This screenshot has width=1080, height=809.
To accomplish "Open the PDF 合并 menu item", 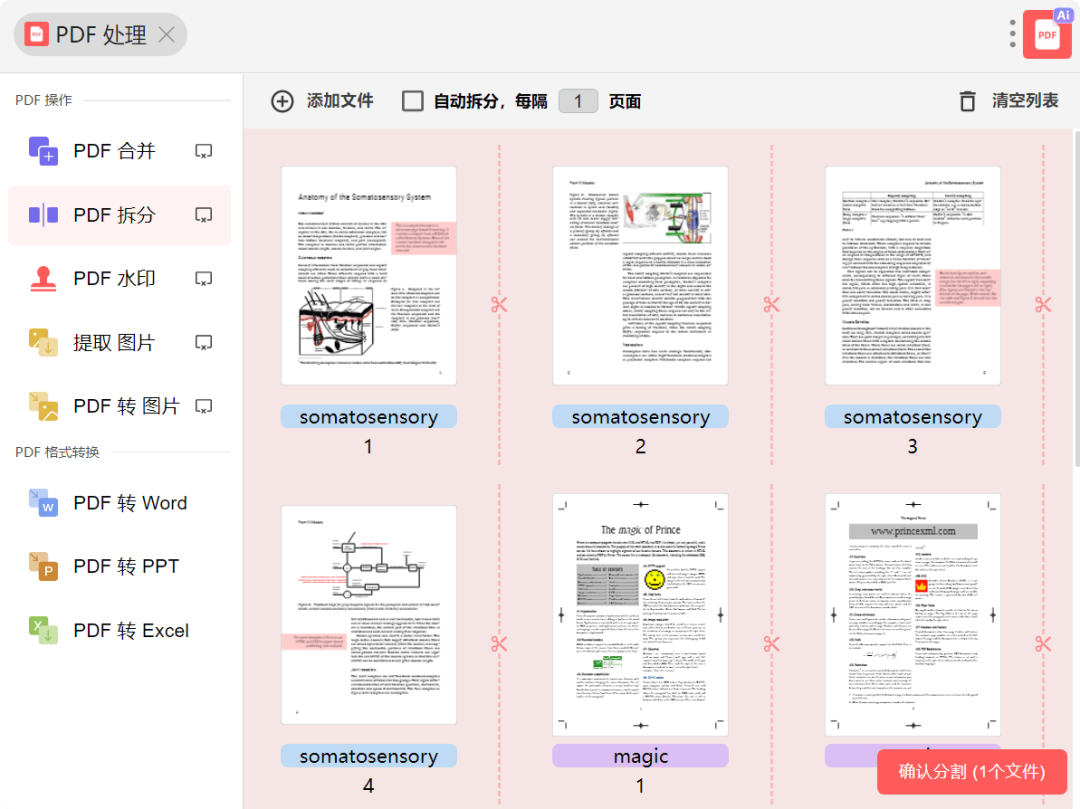I will 119,151.
